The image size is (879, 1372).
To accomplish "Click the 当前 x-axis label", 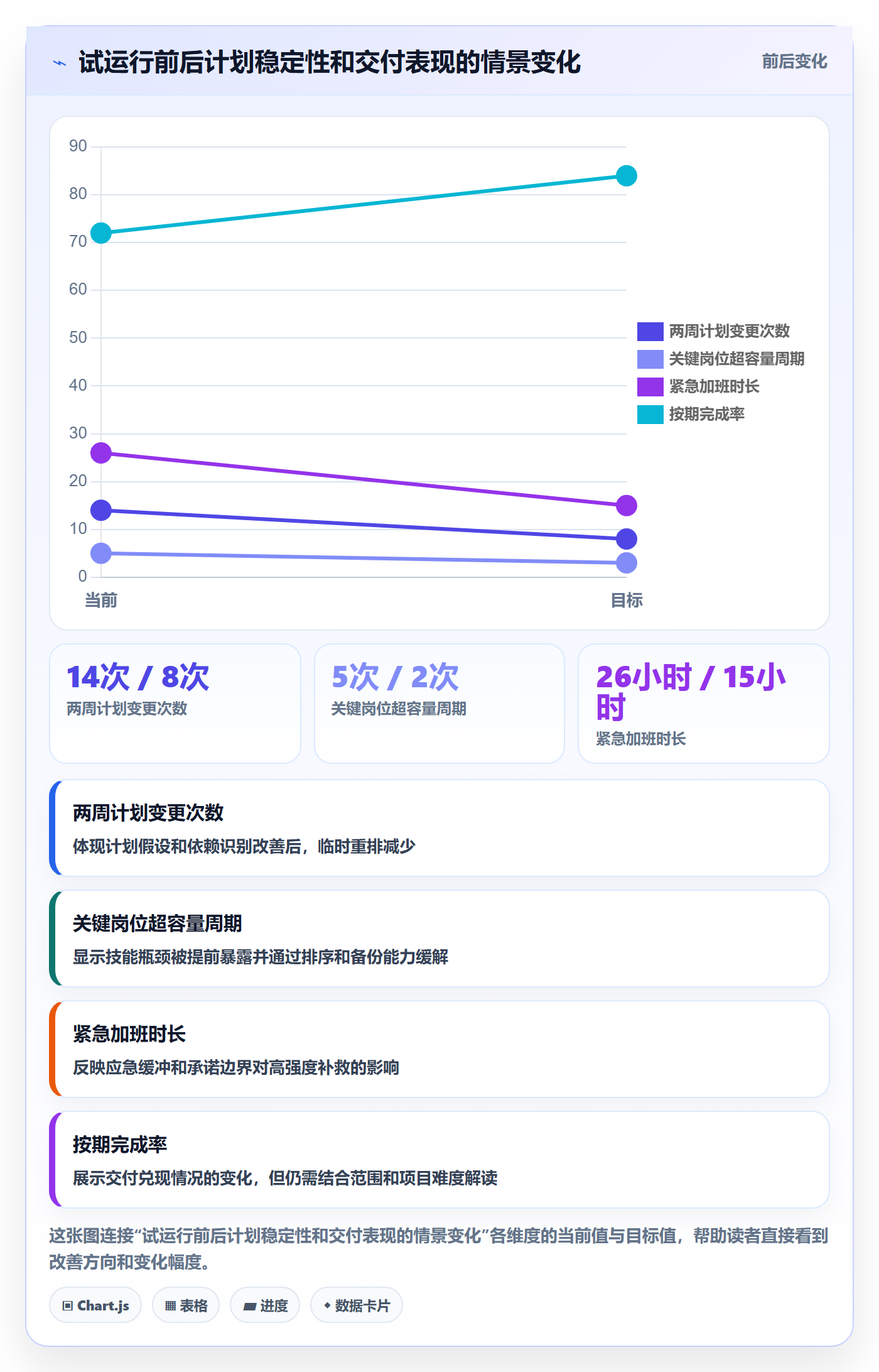I will click(x=101, y=601).
